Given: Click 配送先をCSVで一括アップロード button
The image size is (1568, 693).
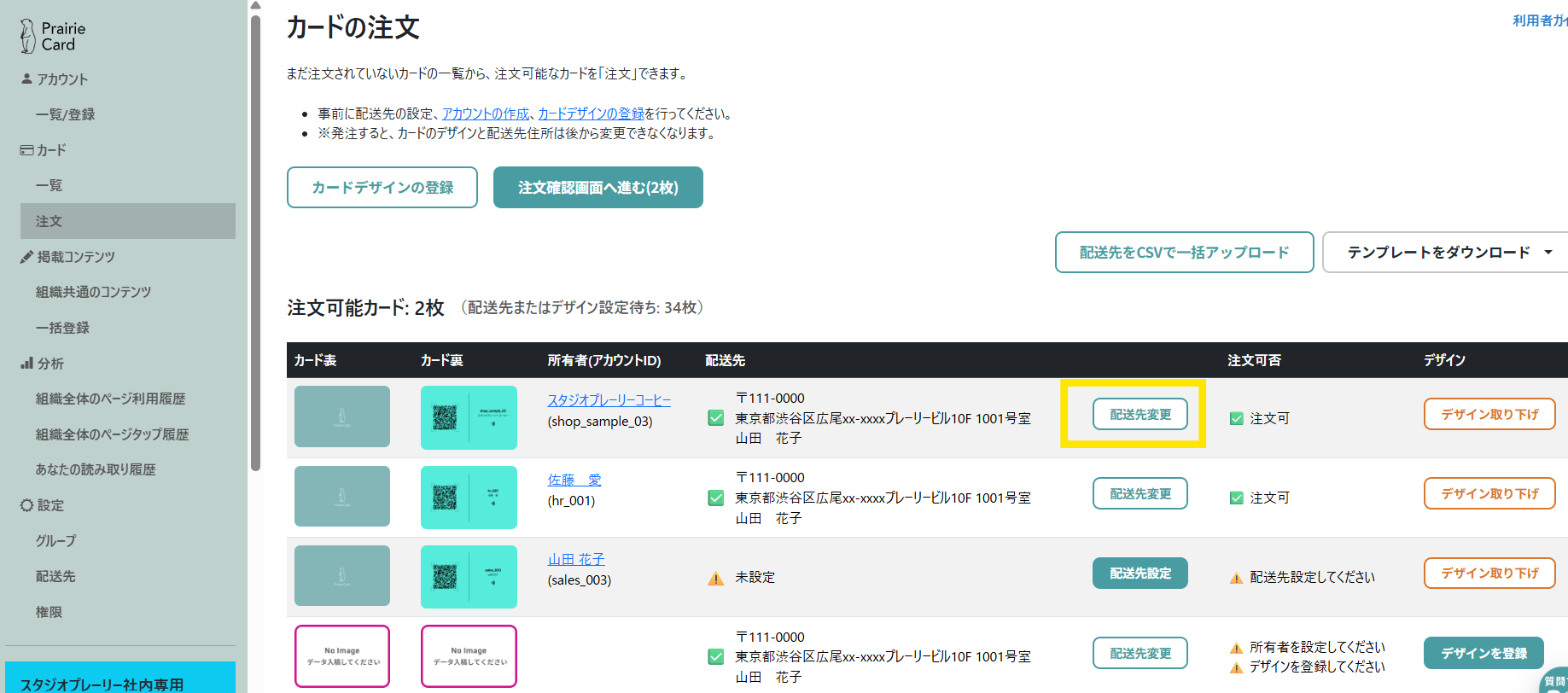Looking at the screenshot, I should pos(1184,253).
